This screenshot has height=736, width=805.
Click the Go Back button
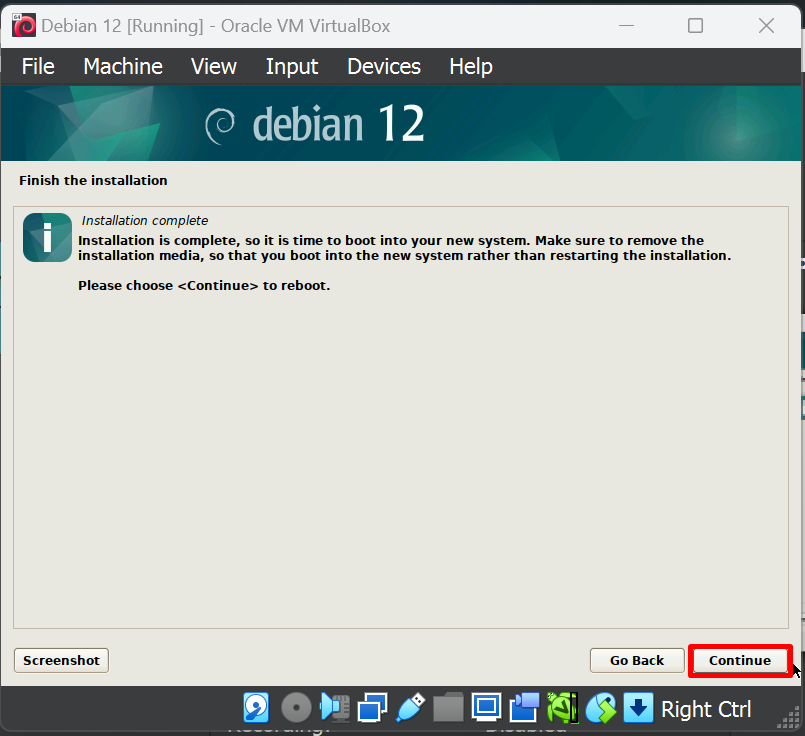click(x=637, y=661)
